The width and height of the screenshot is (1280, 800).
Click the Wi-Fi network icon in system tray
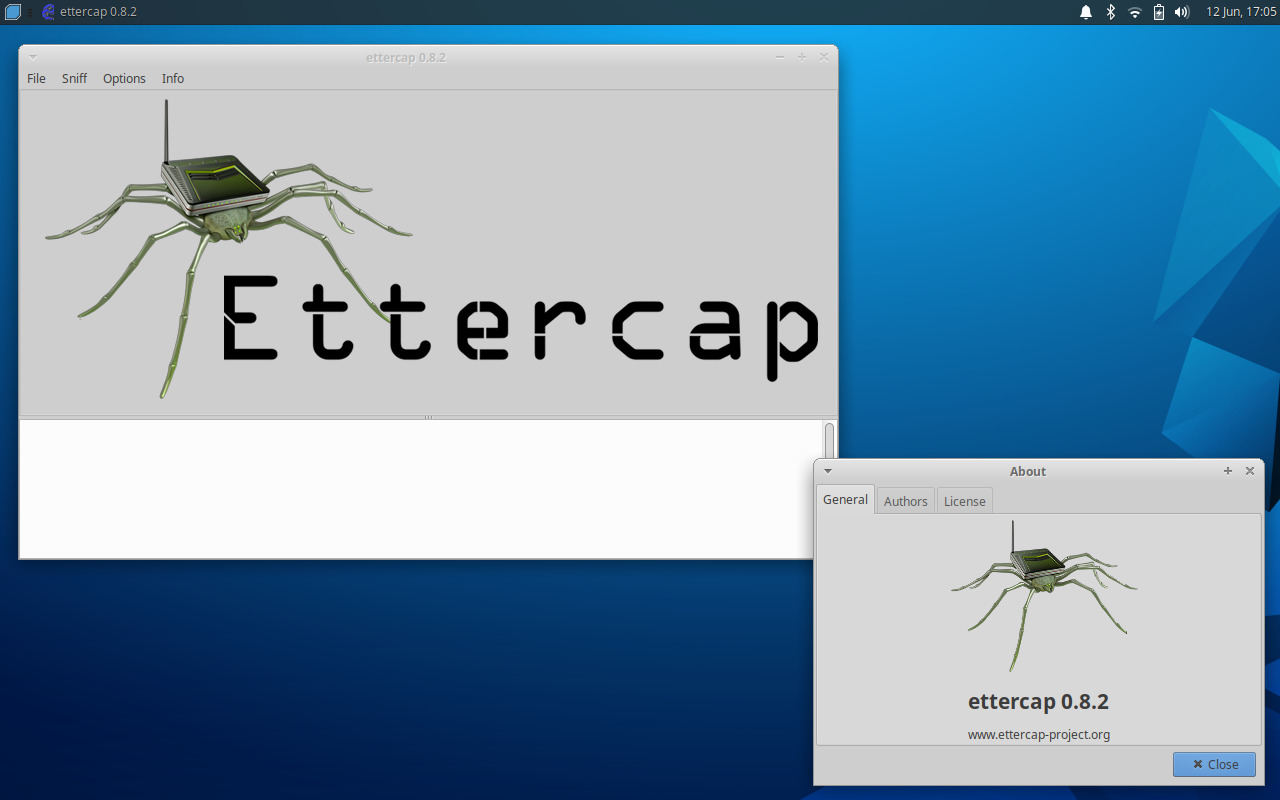(x=1134, y=12)
